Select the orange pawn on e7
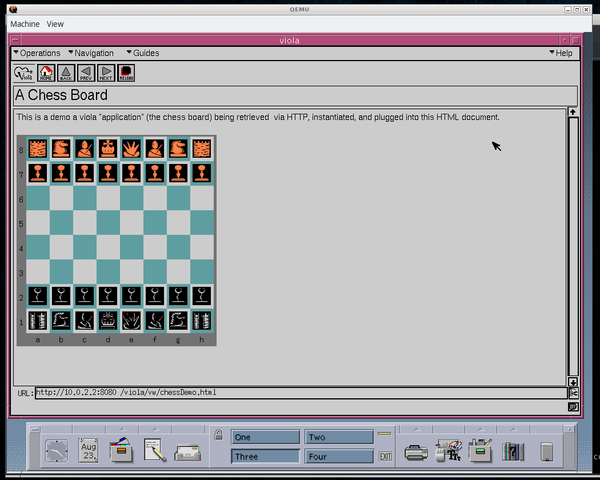The height and width of the screenshot is (480, 600). (132, 173)
